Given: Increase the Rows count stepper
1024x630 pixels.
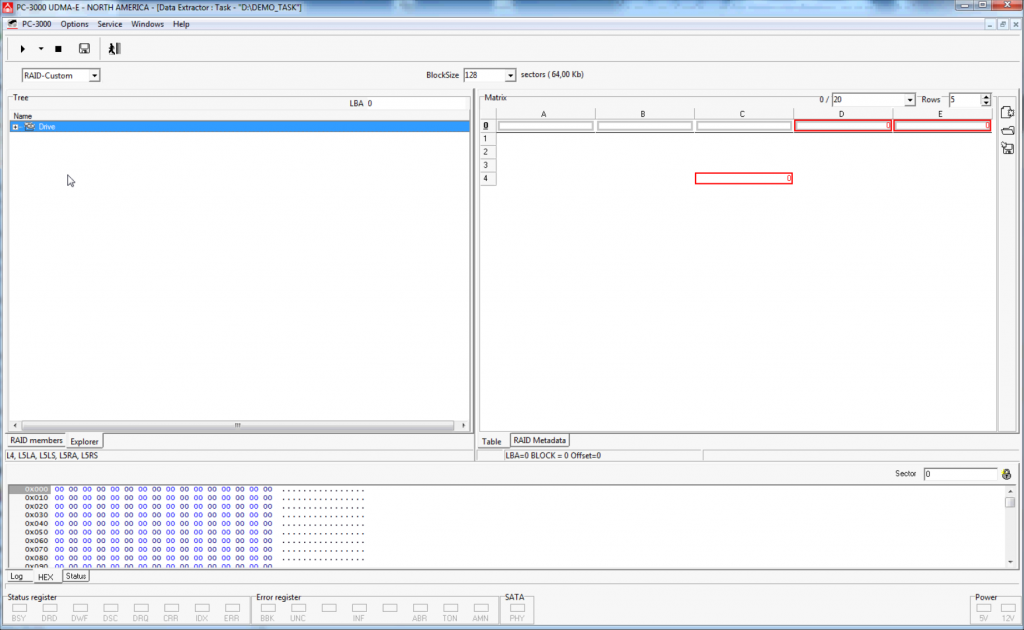Looking at the screenshot, I should pyautogui.click(x=986, y=97).
